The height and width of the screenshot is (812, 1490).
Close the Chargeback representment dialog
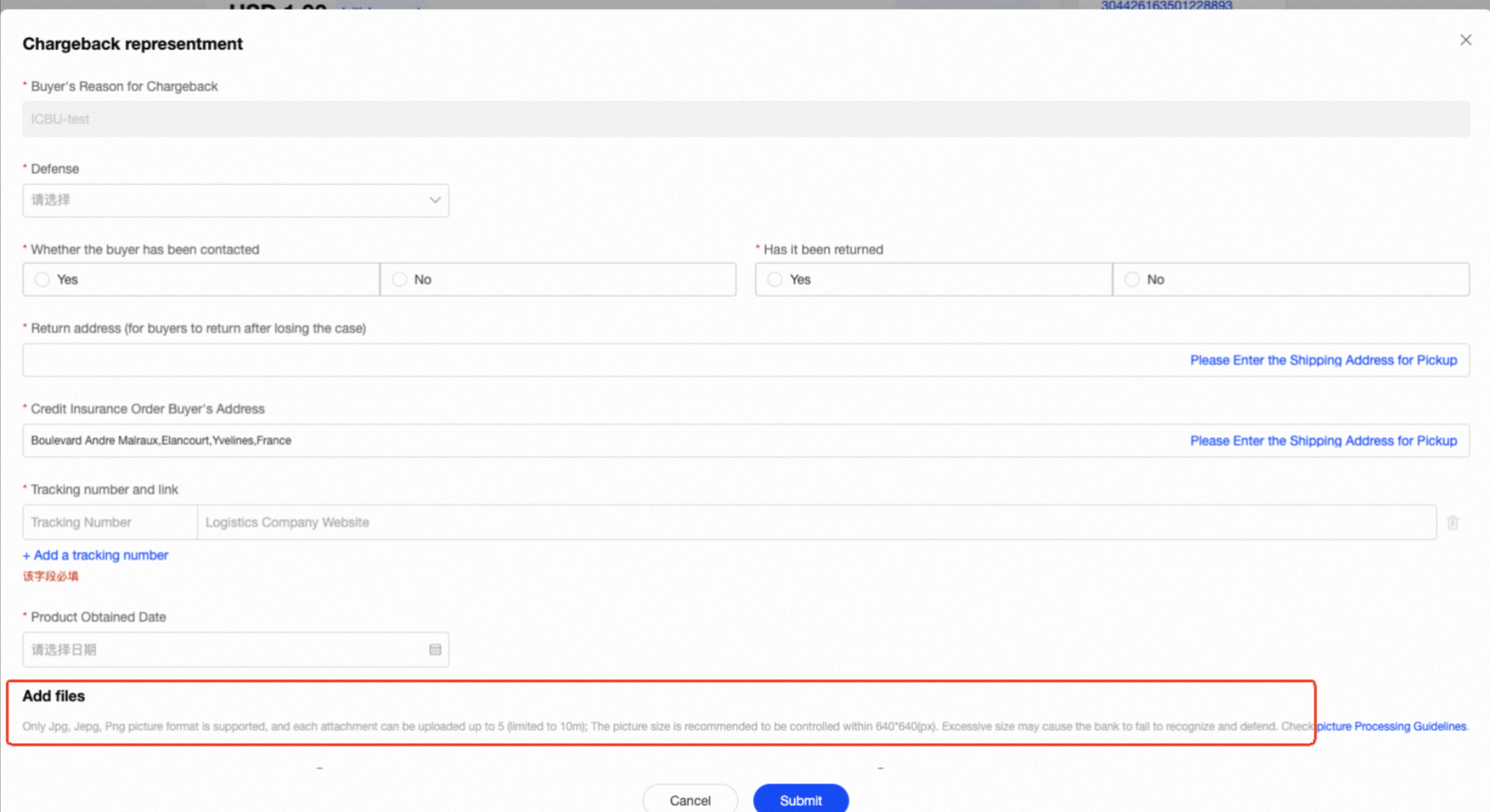(1465, 40)
